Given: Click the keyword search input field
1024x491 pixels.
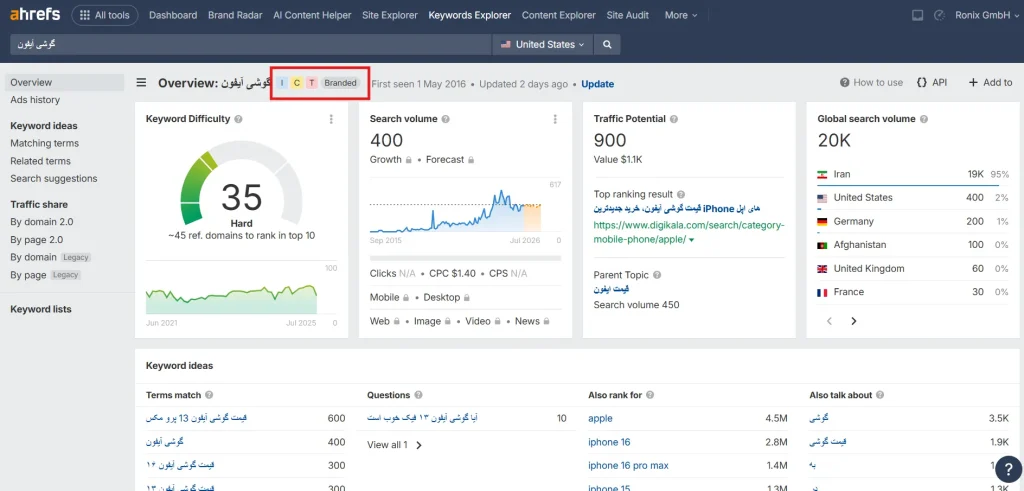Looking at the screenshot, I should click(251, 44).
